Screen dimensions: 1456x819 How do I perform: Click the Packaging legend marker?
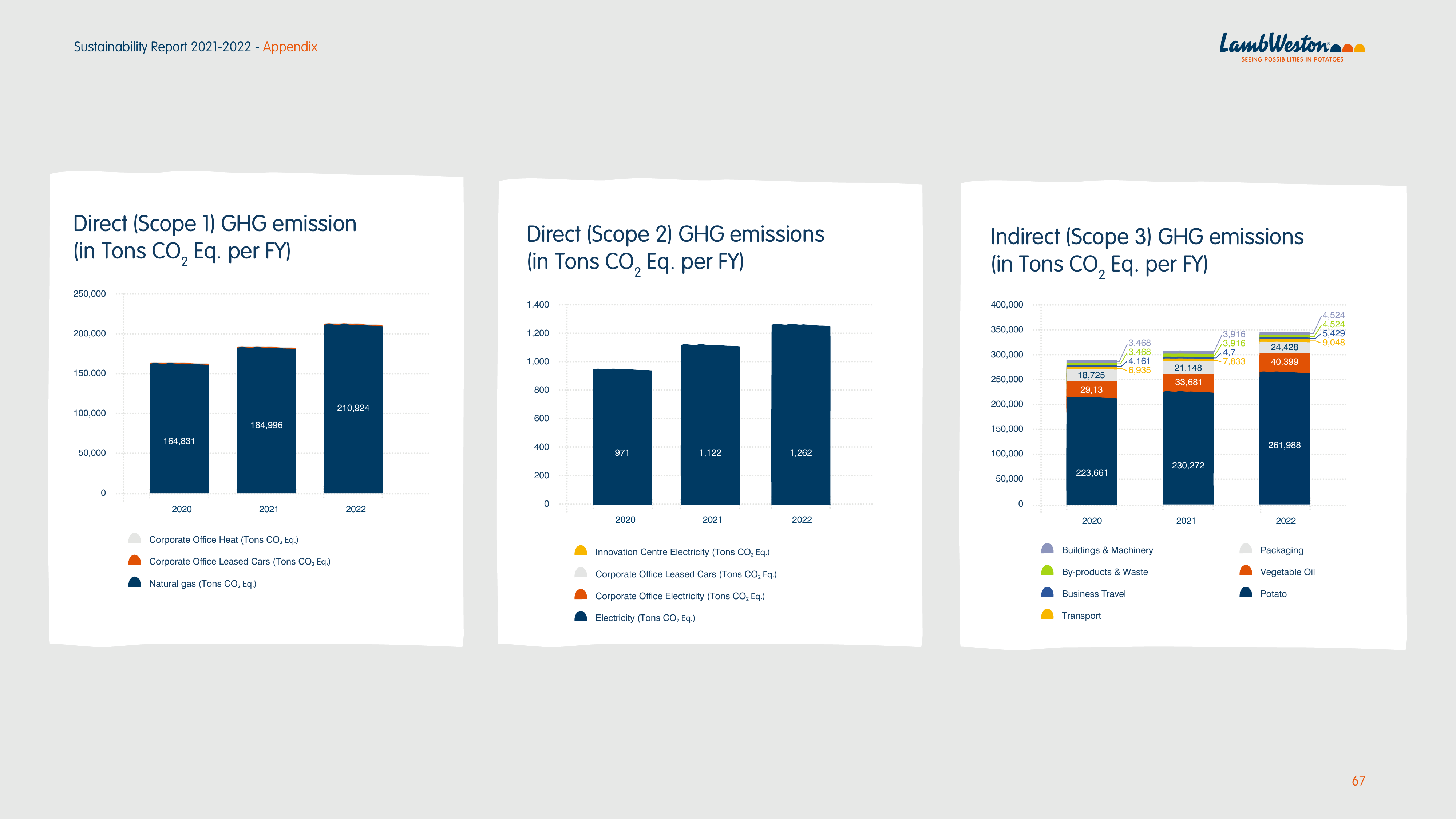tap(1246, 549)
